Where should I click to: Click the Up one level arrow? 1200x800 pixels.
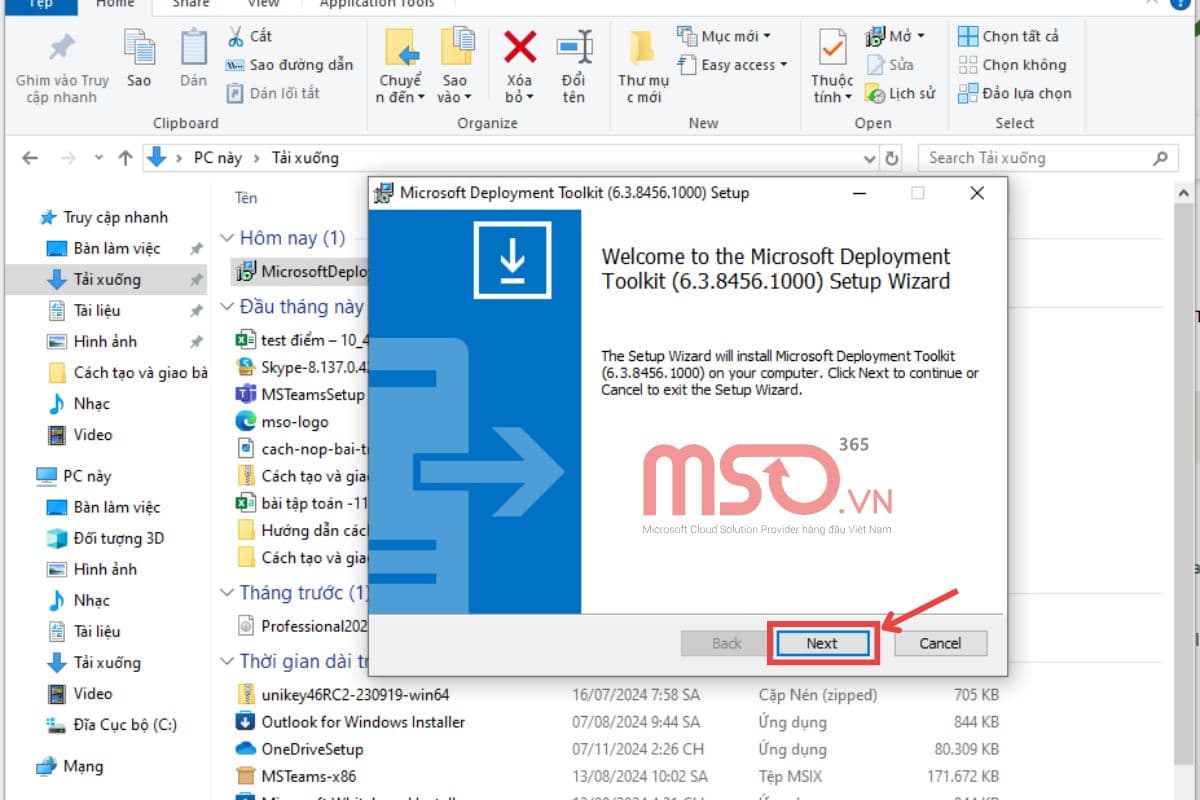click(x=125, y=158)
